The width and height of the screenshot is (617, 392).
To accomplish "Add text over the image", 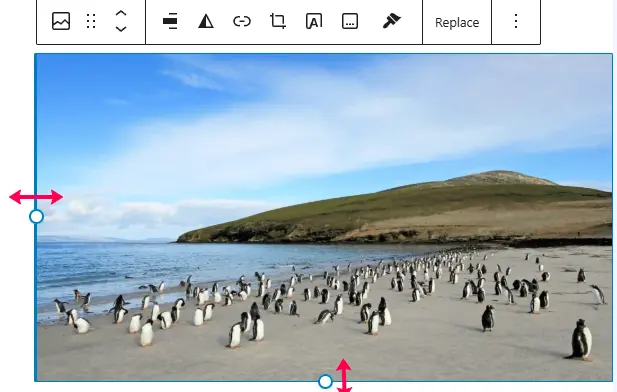I will coord(314,21).
